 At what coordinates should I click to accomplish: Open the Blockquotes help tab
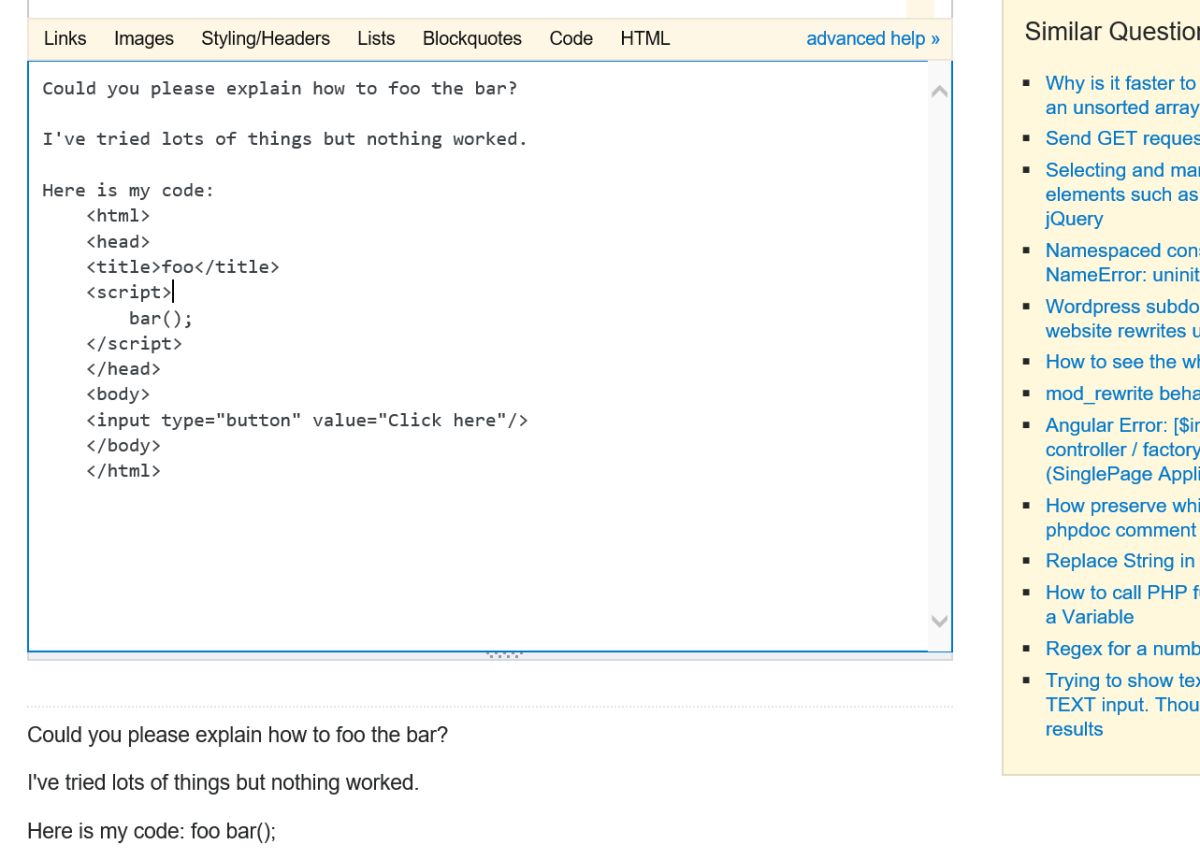472,39
